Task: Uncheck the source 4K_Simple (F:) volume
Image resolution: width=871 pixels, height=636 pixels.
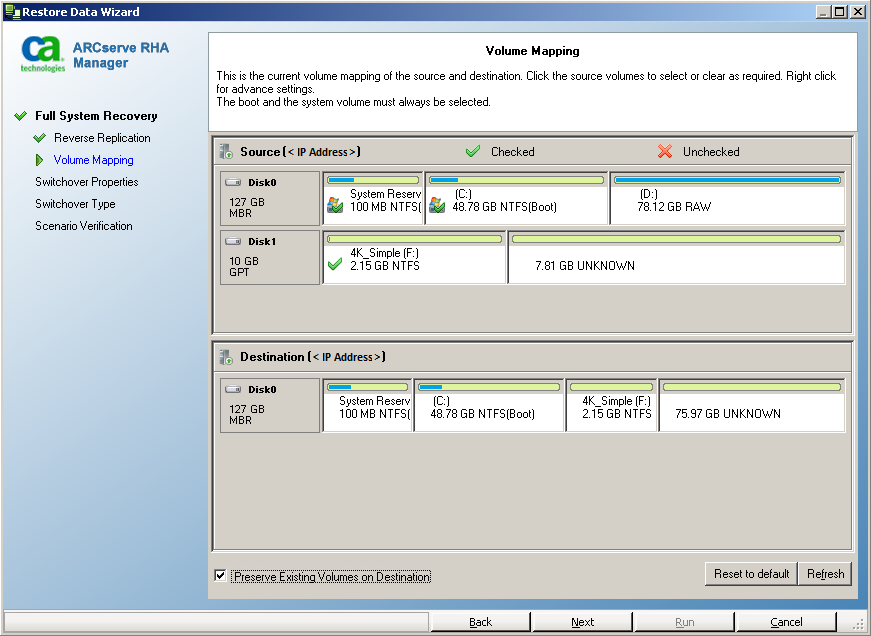Action: [x=336, y=265]
